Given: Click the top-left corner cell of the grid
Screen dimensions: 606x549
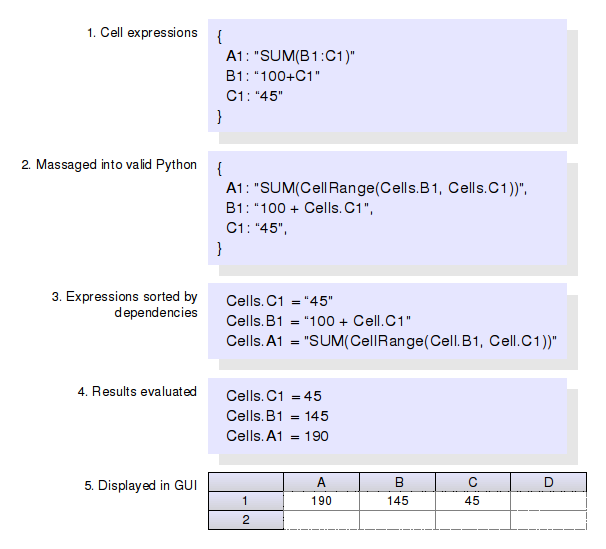Looking at the screenshot, I should click(246, 483).
